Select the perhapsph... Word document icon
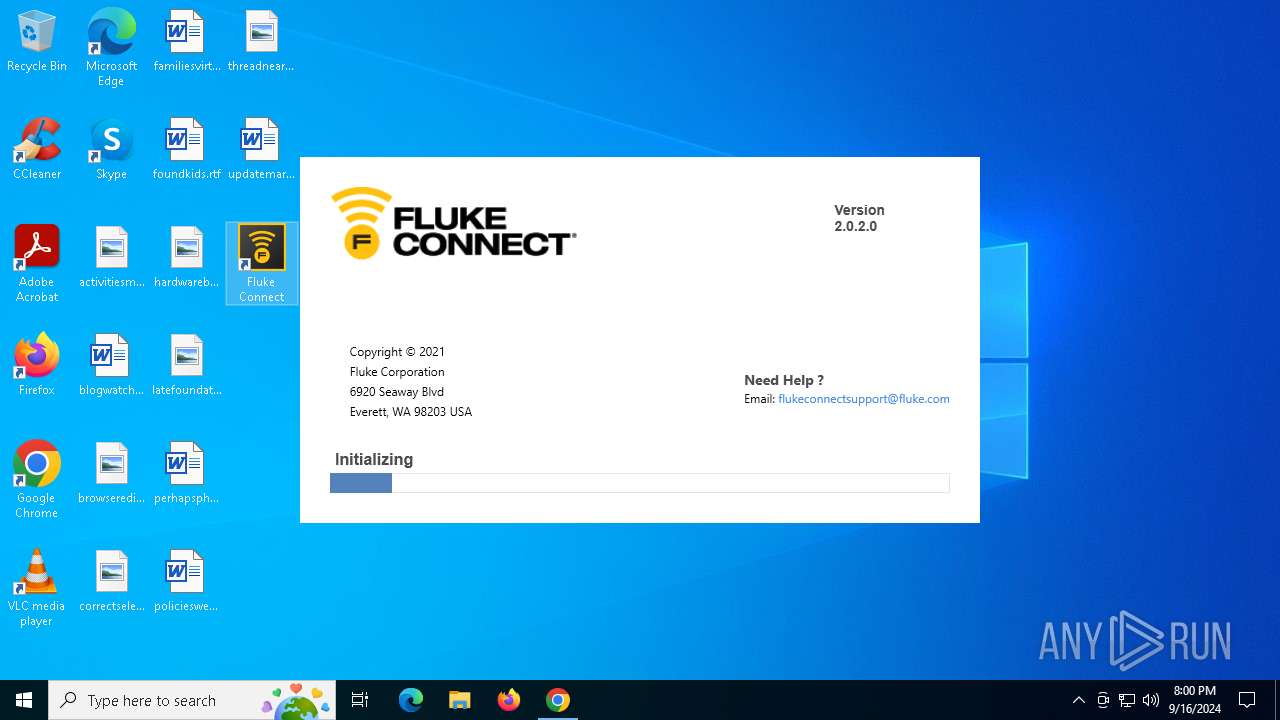The height and width of the screenshot is (720, 1280). click(x=186, y=474)
